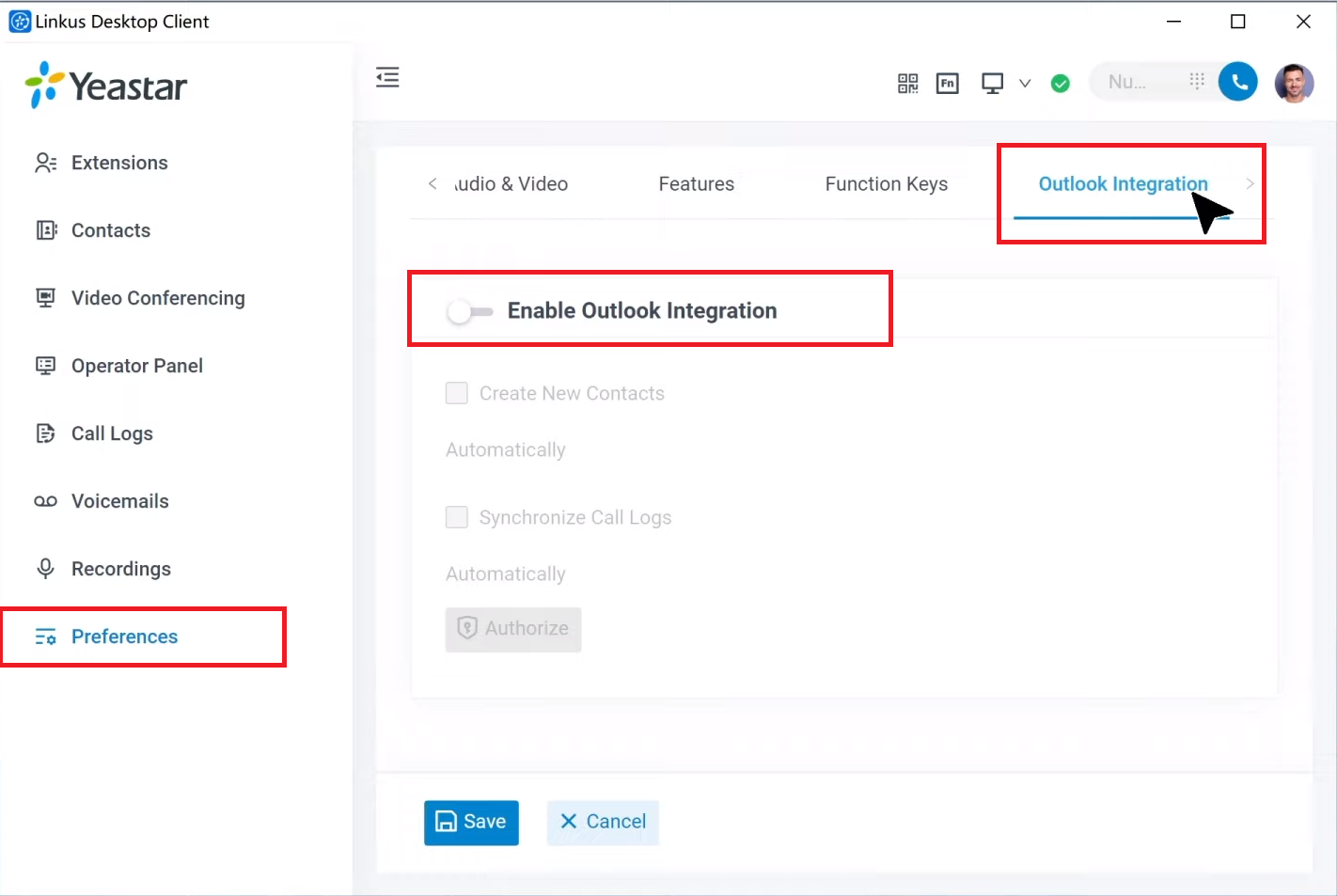Cancel the current changes
Screen dimensions: 1337x896
(x=603, y=822)
